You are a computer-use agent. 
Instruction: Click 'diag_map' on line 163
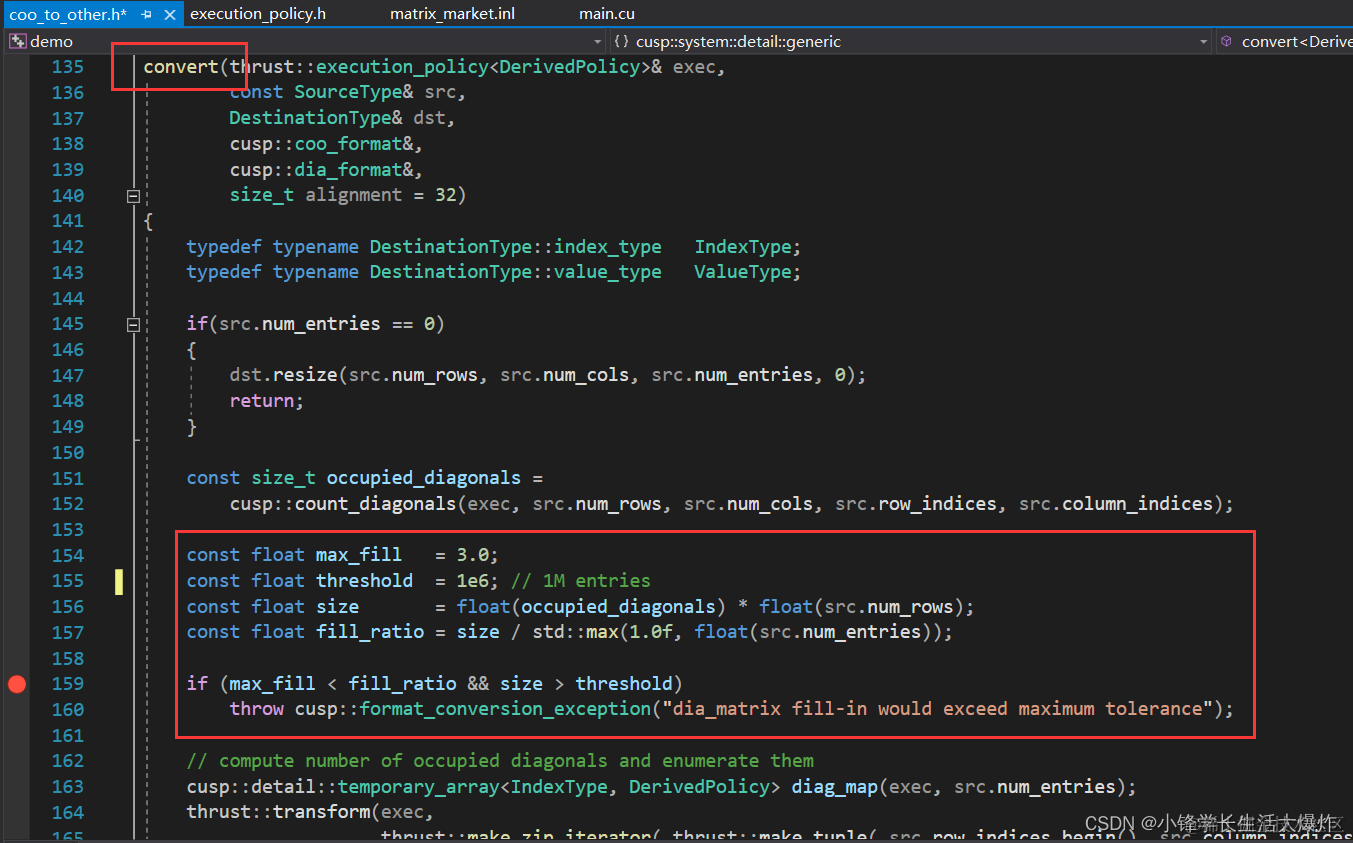(835, 787)
